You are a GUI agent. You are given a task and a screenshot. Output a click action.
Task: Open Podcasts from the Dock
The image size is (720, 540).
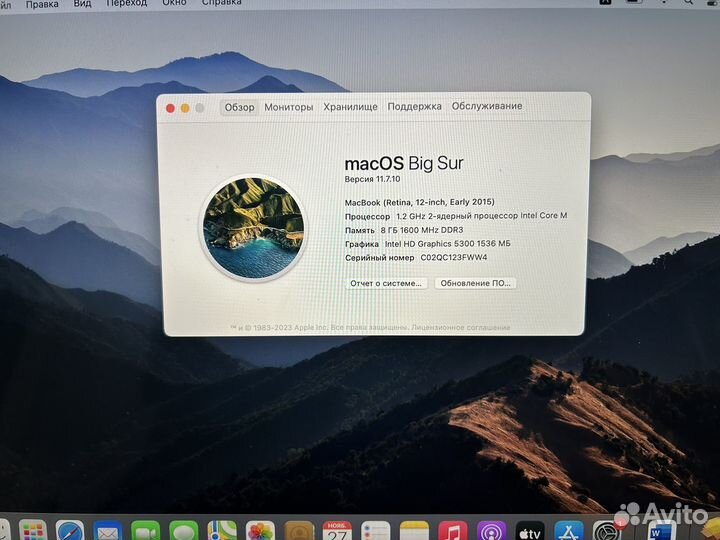point(491,532)
